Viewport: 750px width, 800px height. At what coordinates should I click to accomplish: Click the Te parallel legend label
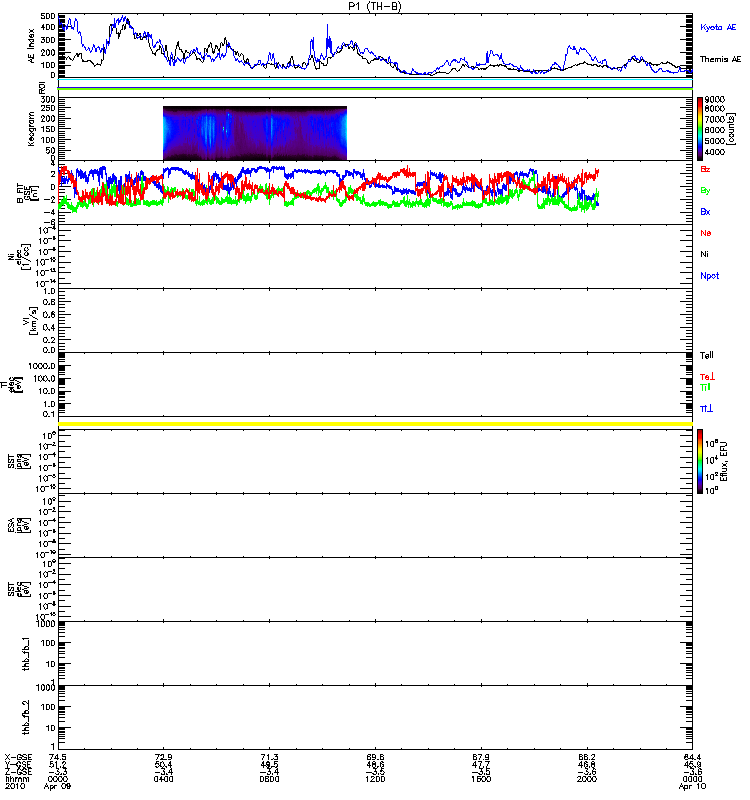coord(707,355)
